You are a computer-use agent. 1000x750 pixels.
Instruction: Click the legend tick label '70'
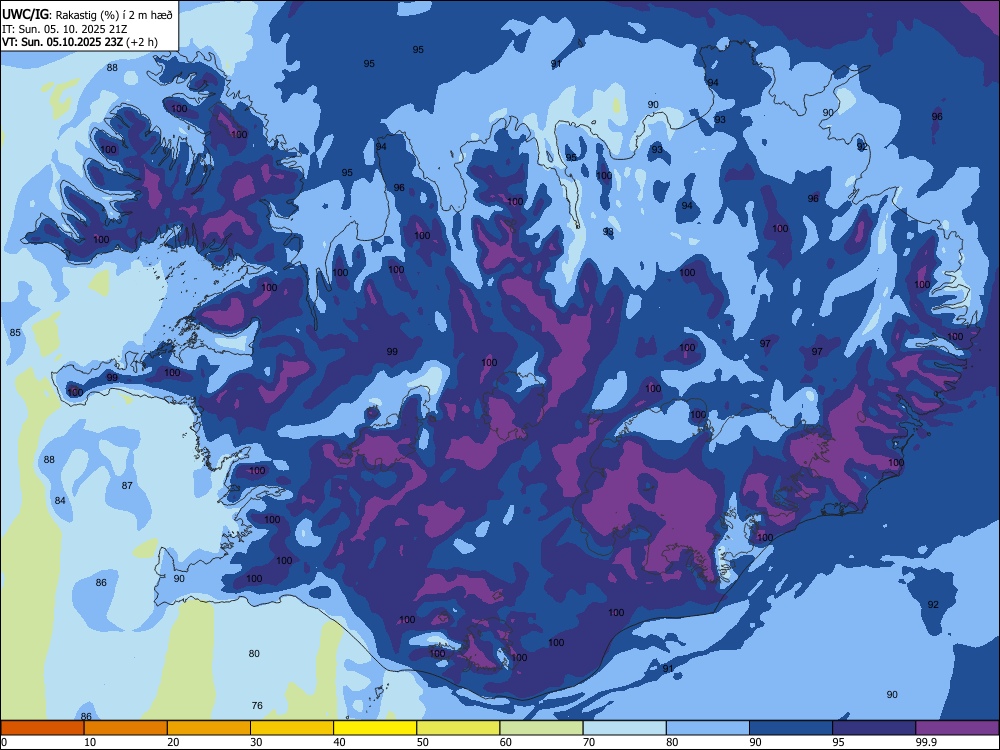pyautogui.click(x=589, y=742)
